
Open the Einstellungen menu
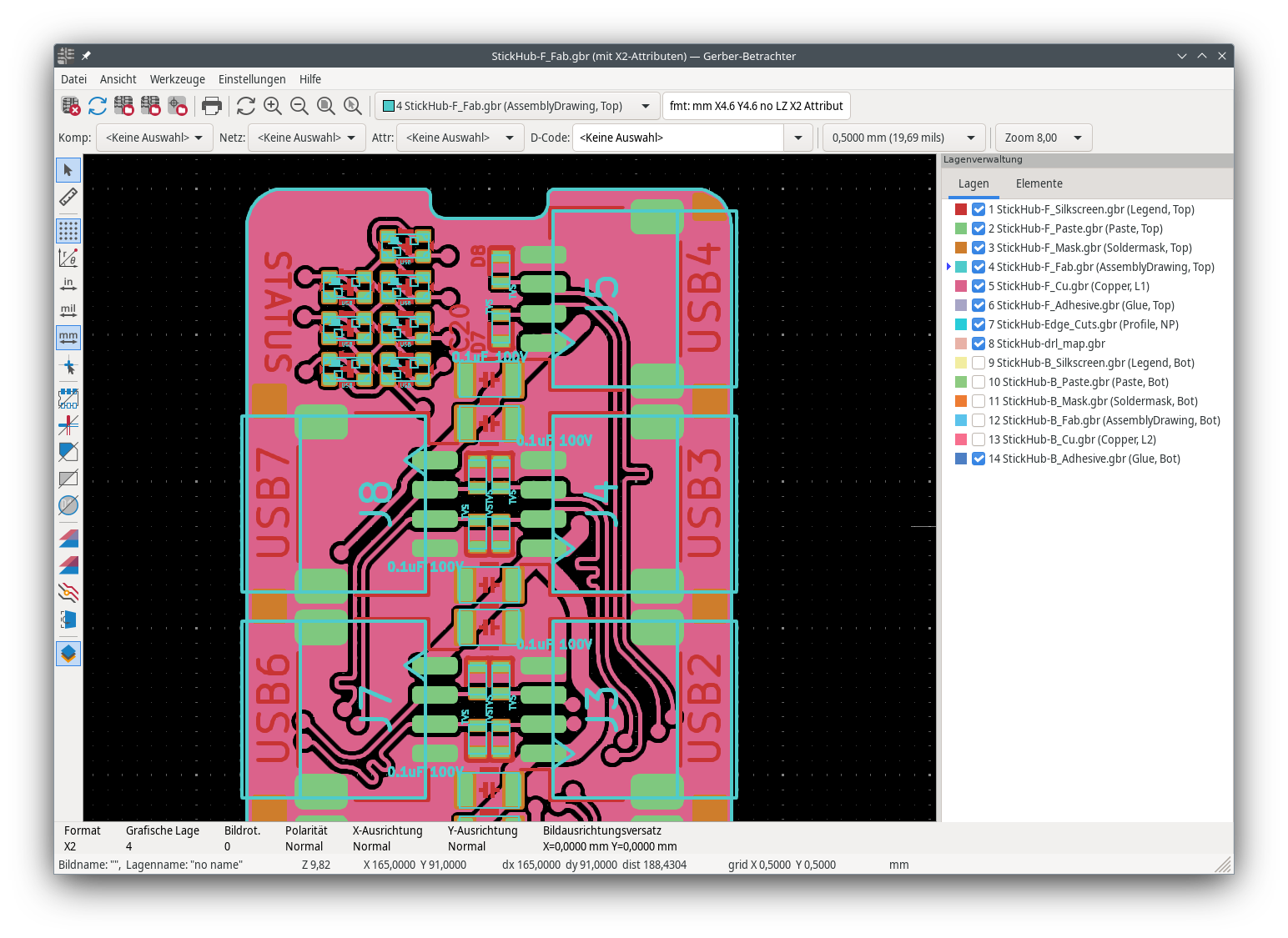[x=252, y=79]
